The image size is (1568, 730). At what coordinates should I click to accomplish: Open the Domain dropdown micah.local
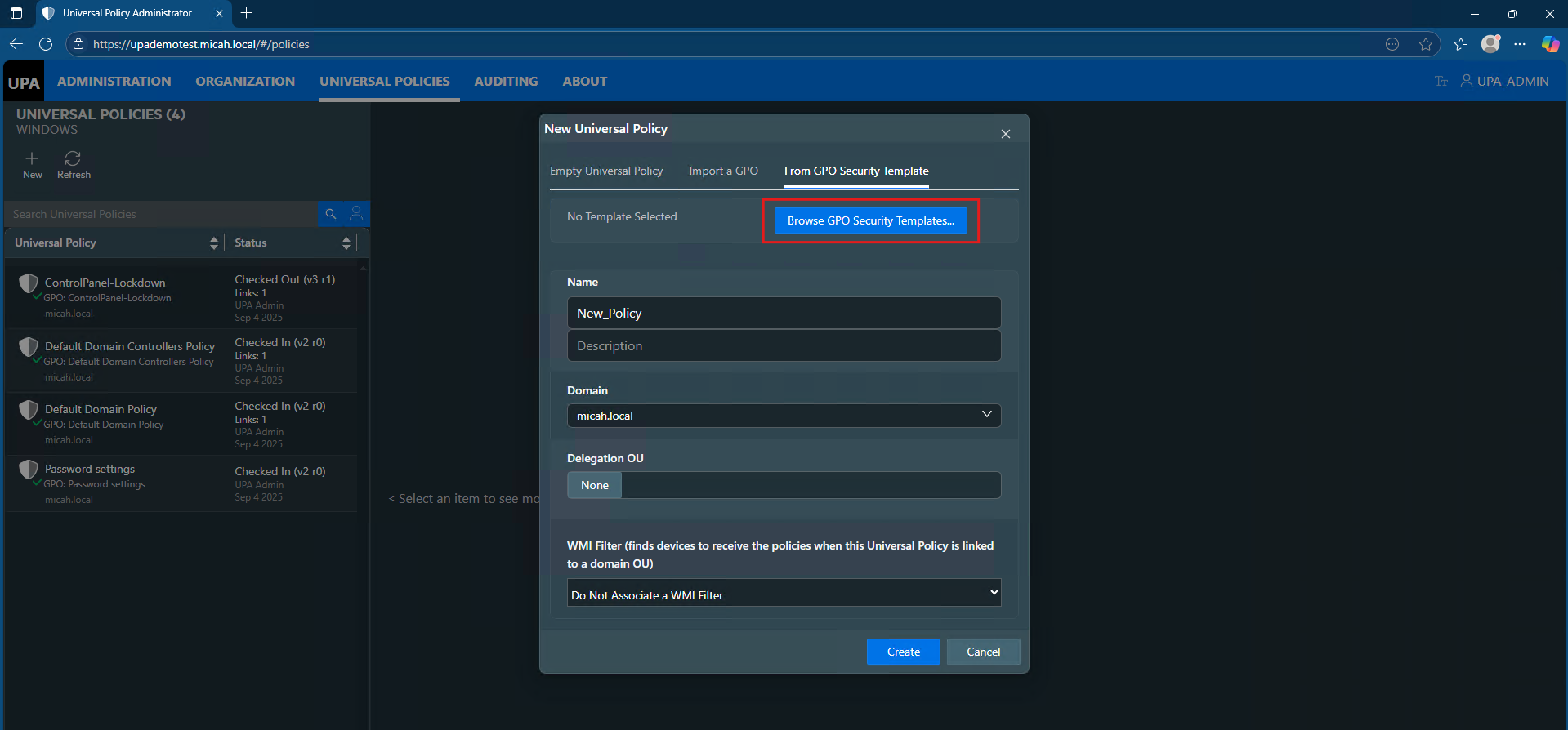[784, 416]
